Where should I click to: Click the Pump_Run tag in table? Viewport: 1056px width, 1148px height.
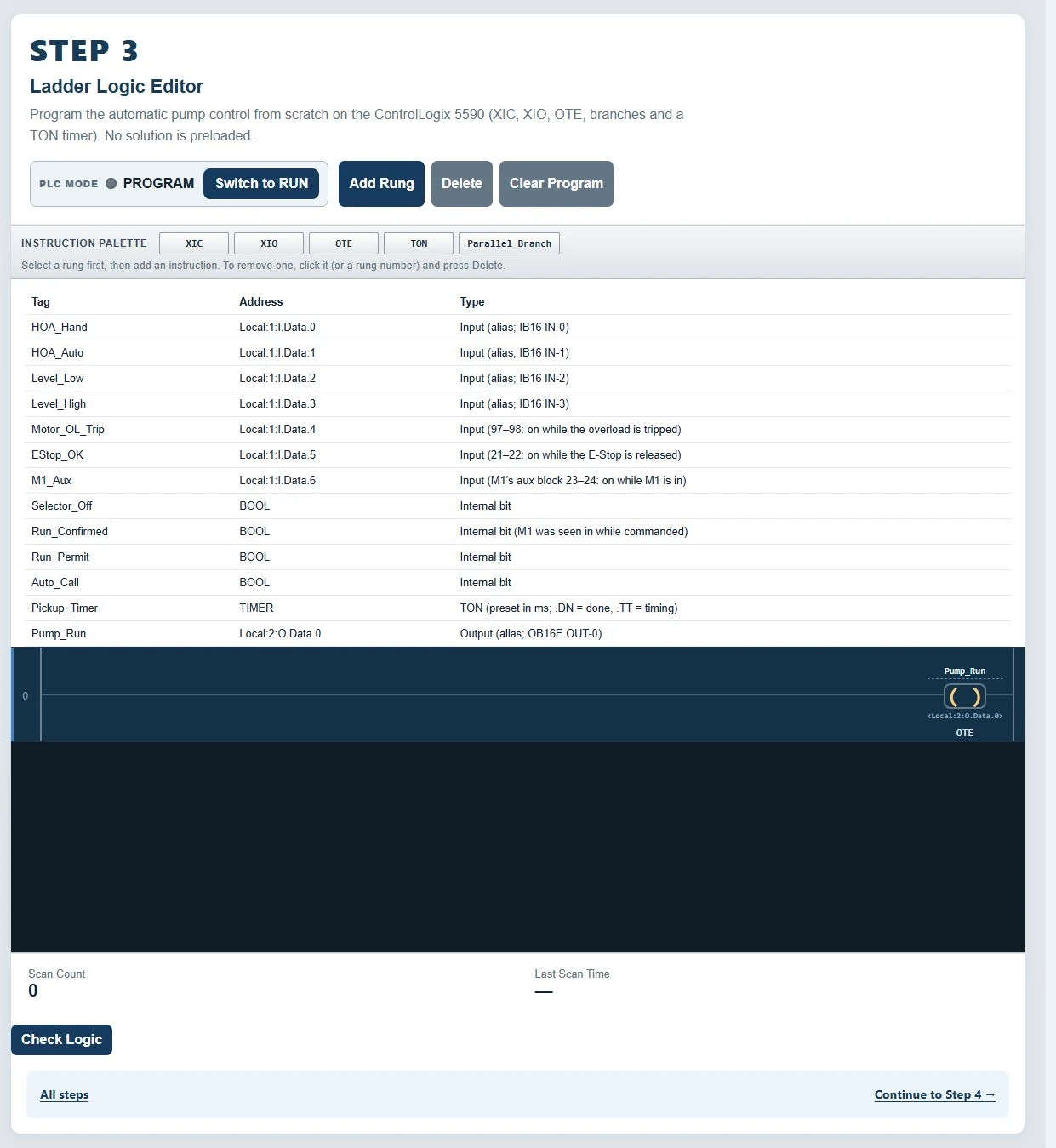click(x=59, y=634)
